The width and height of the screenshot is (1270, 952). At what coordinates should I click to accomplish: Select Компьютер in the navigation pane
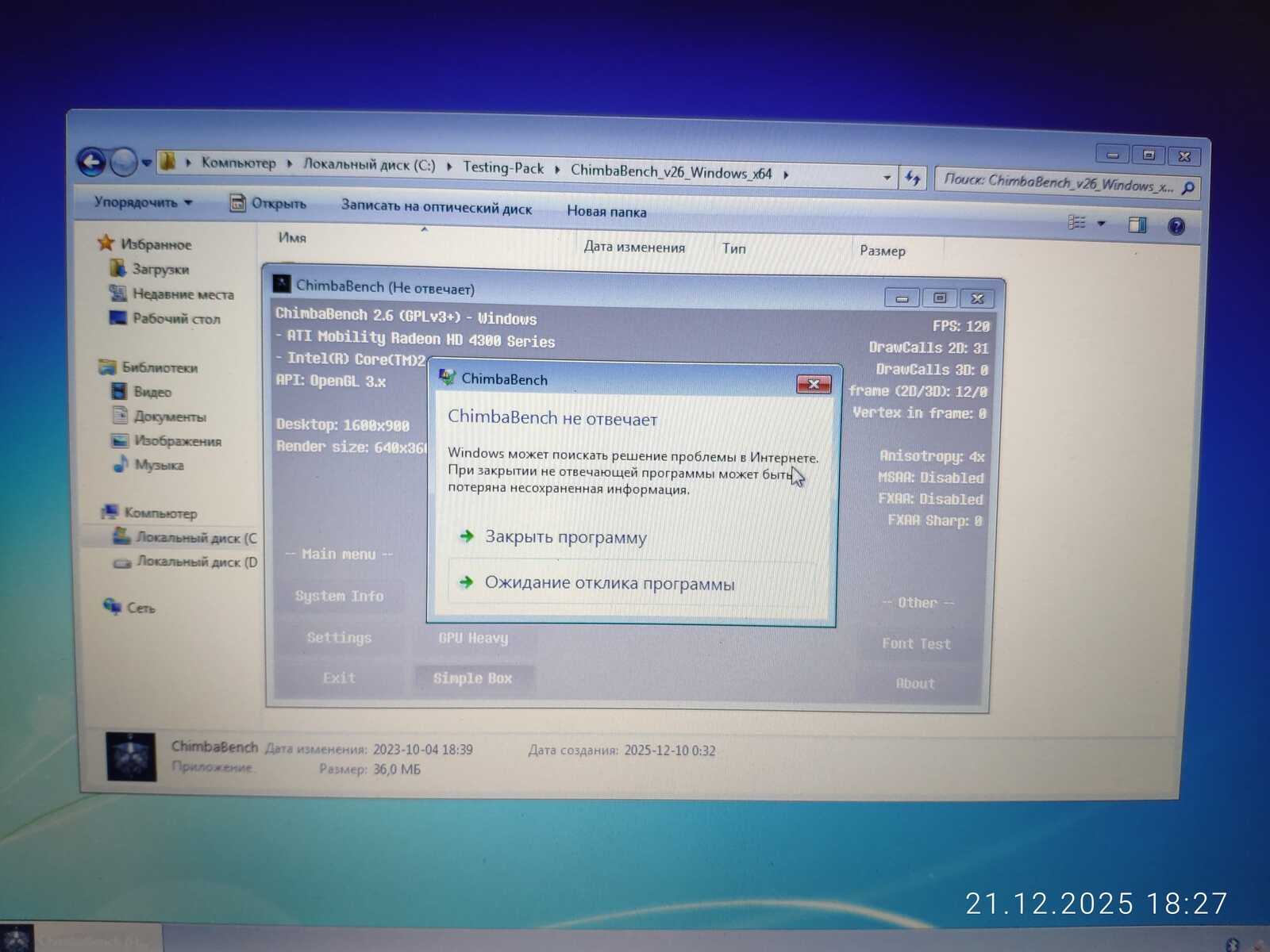click(150, 512)
